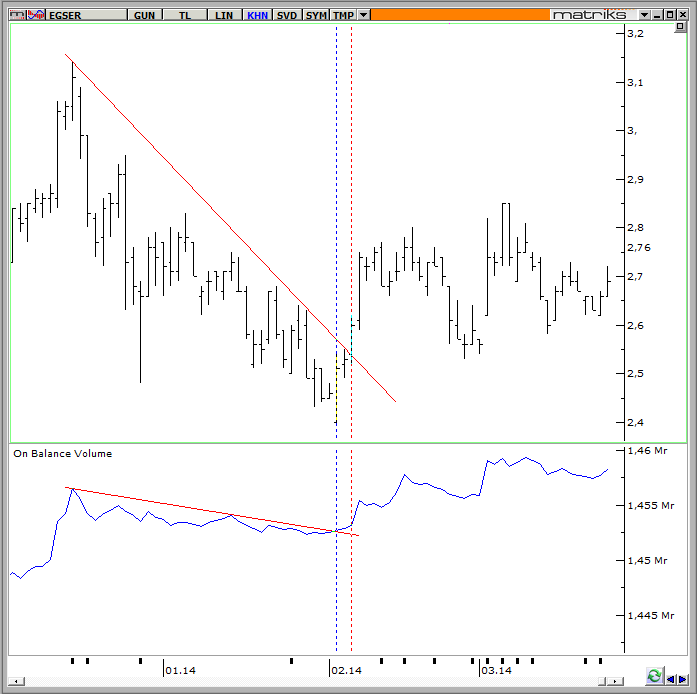Toggle the LIN linear scale button
697x694 pixels.
[223, 15]
